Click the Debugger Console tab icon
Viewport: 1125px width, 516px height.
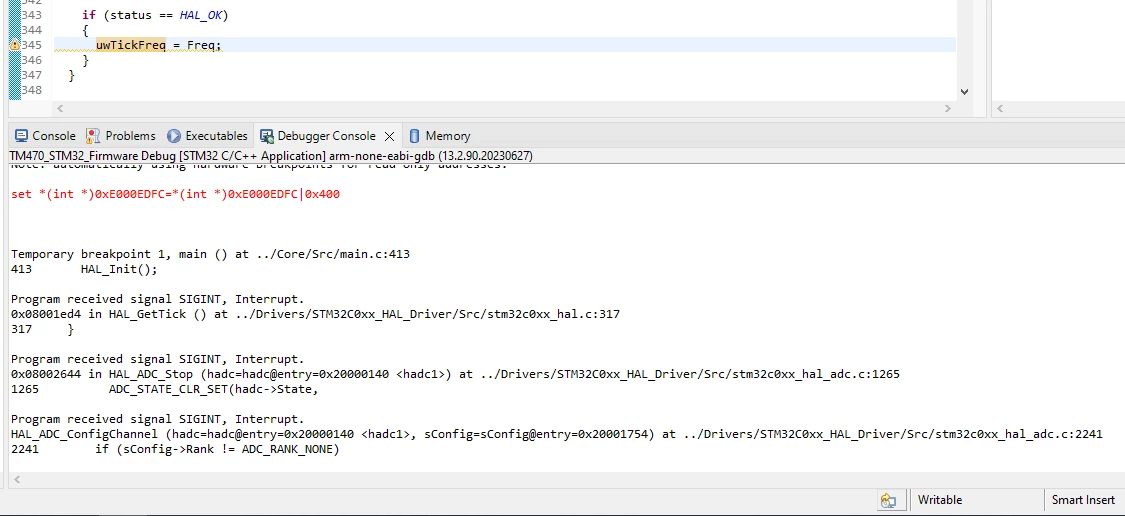pyautogui.click(x=266, y=136)
